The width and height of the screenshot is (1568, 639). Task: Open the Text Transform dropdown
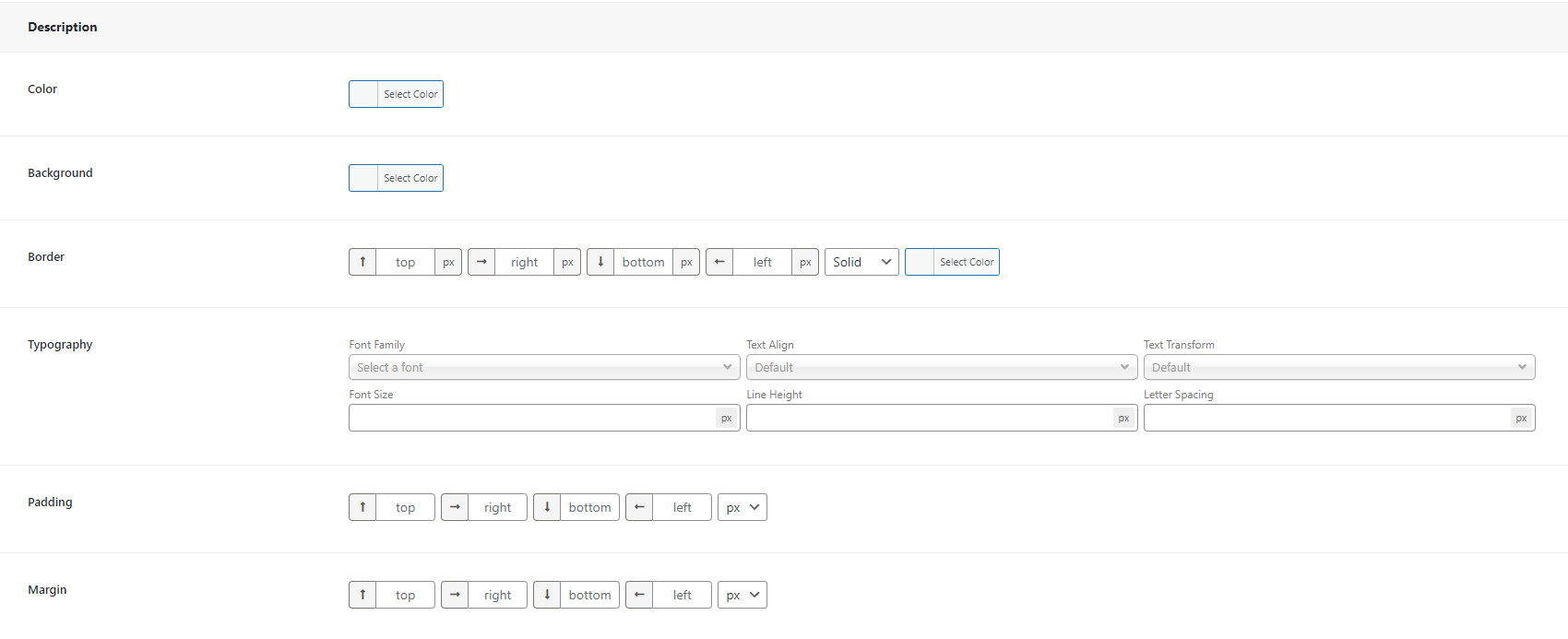[1339, 367]
